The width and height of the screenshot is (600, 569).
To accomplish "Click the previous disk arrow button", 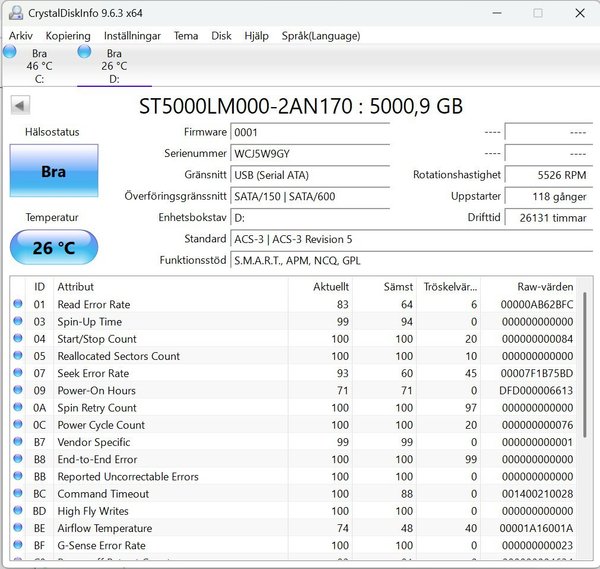I will pyautogui.click(x=20, y=106).
